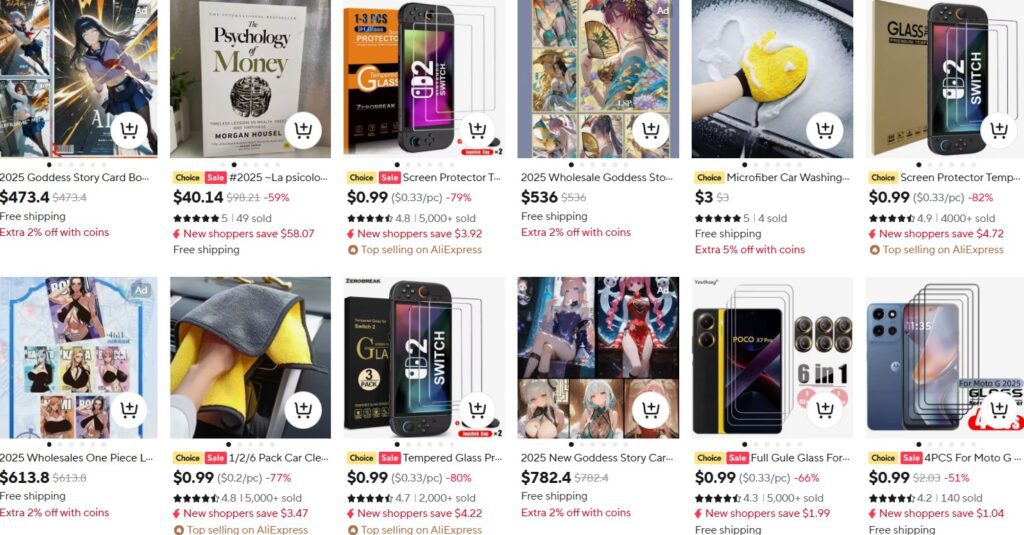Add Microfiber Car Washing glove to cart
Viewport: 1024px width, 535px height.
(x=825, y=130)
